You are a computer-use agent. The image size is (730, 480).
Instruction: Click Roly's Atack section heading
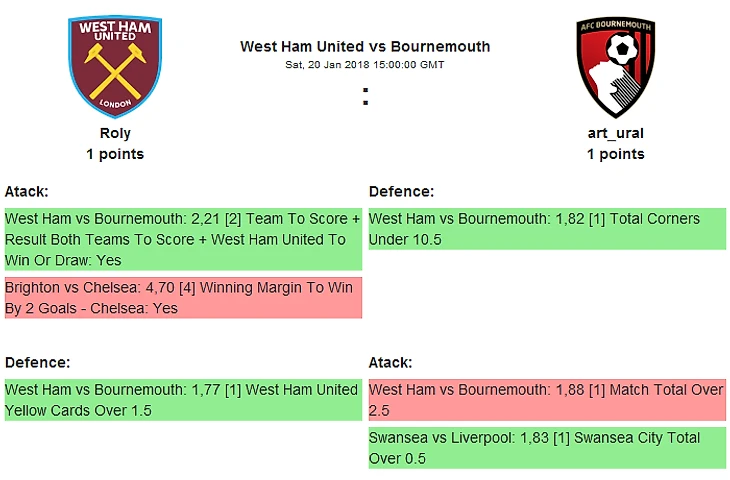pos(27,191)
